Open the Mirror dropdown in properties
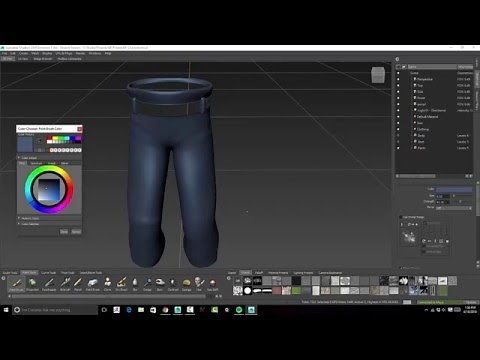 [454, 208]
